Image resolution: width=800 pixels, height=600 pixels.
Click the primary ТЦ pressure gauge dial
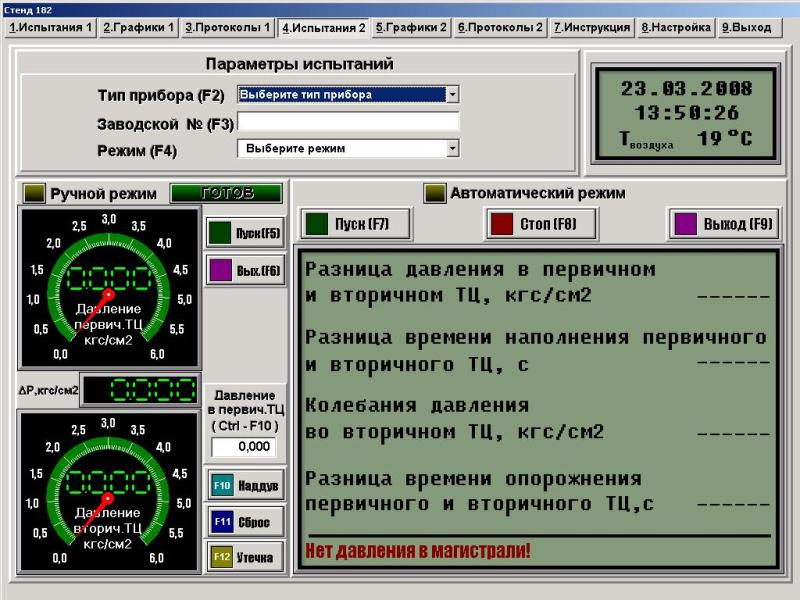108,286
